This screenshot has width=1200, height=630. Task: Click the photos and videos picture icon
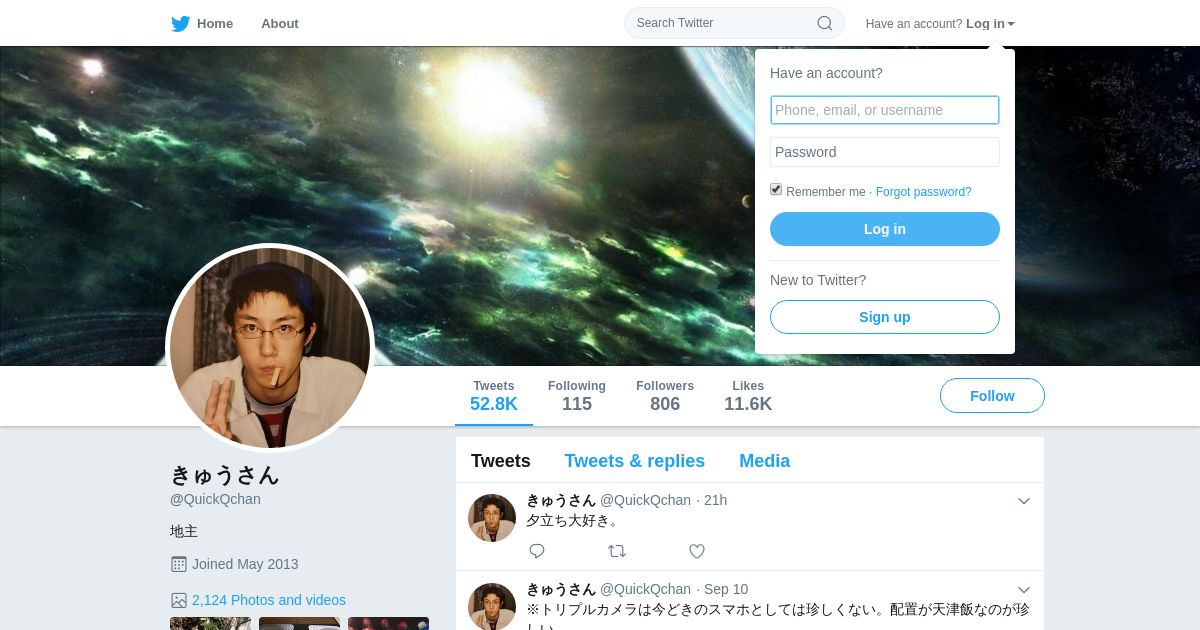[179, 600]
